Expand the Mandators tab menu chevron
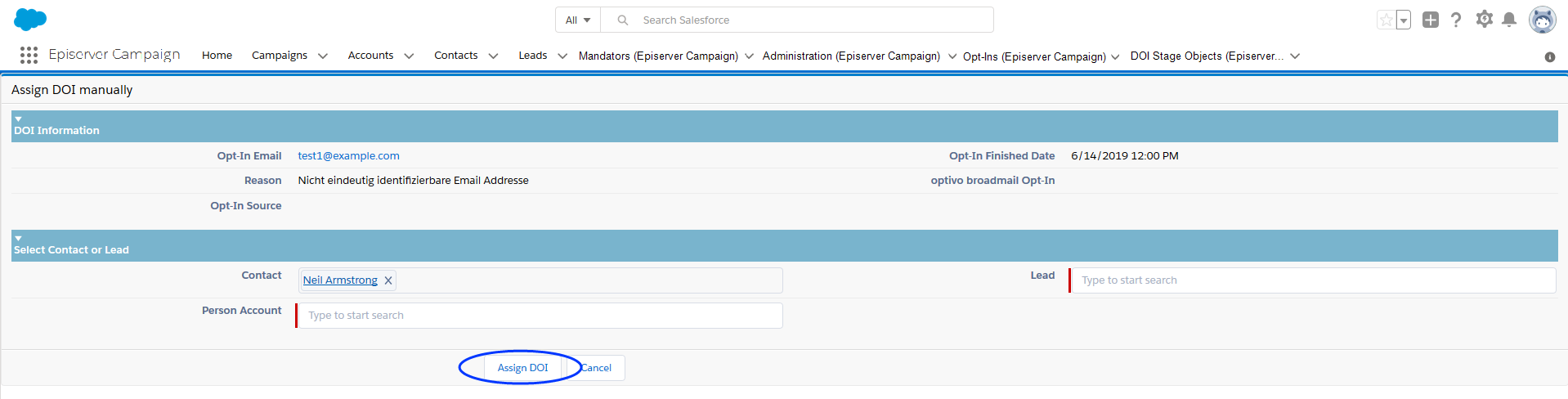1568x399 pixels. (x=749, y=56)
